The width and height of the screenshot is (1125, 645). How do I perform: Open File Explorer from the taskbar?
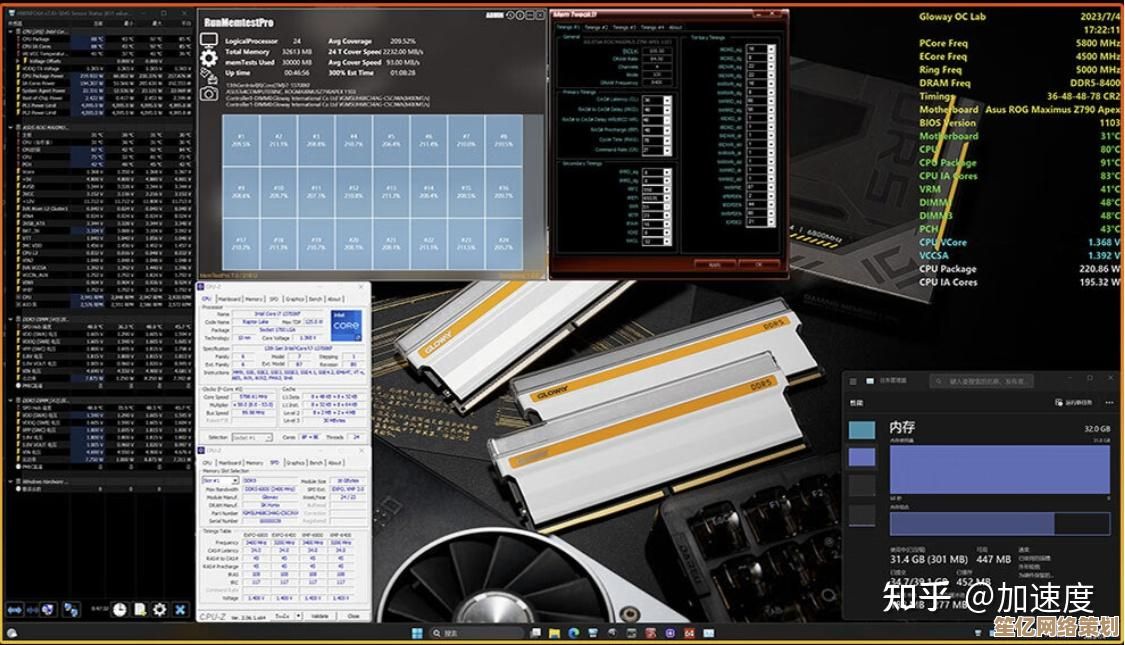point(555,633)
